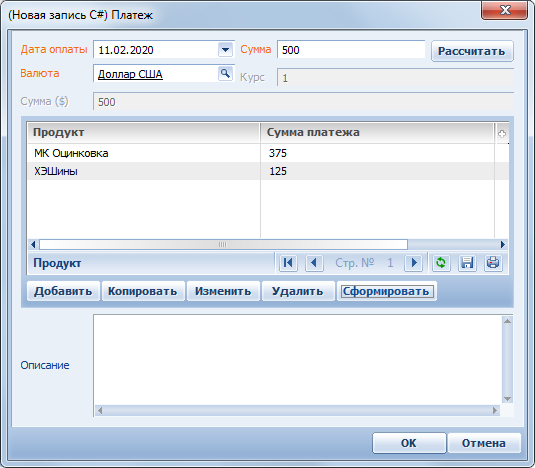Image resolution: width=535 pixels, height=468 pixels.
Task: Open currency lookup with magnifier icon
Action: [x=225, y=74]
